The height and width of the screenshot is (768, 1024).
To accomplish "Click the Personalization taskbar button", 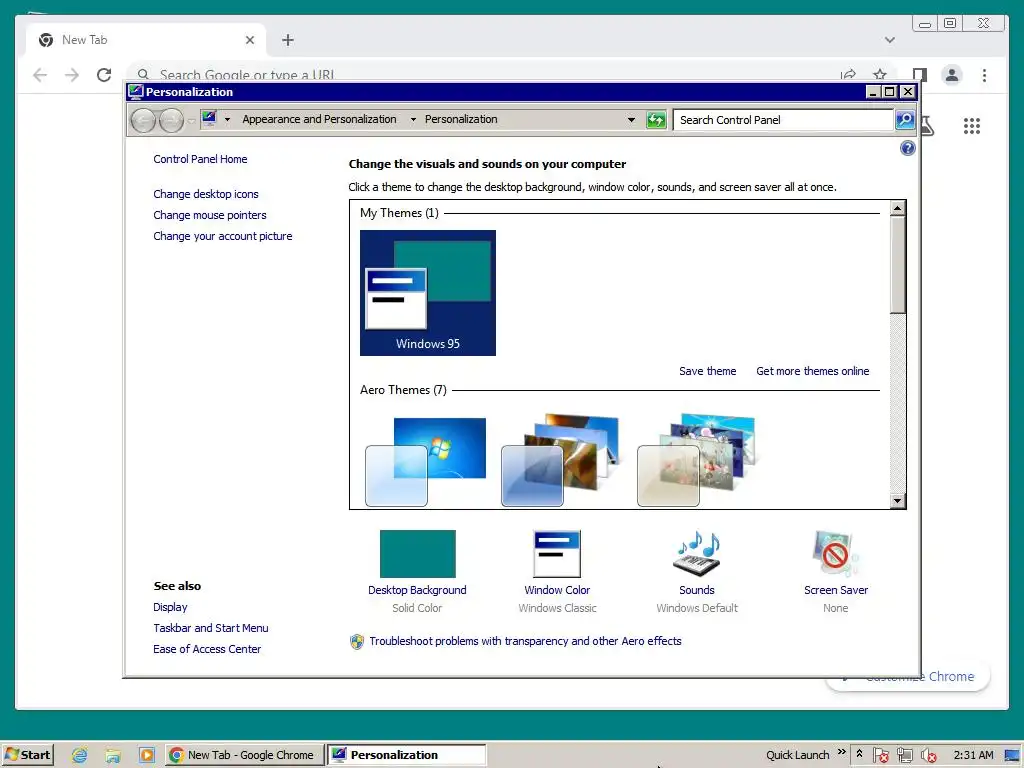I will point(407,755).
